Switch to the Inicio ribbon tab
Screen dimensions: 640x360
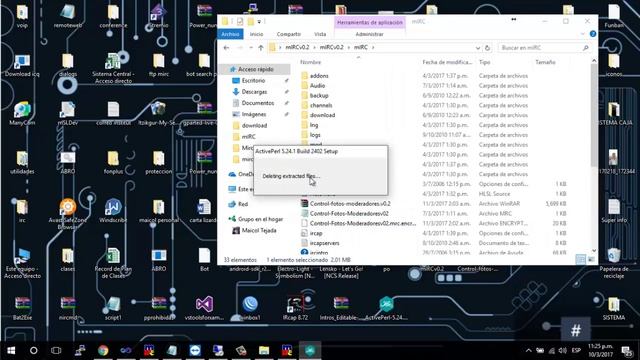click(256, 34)
